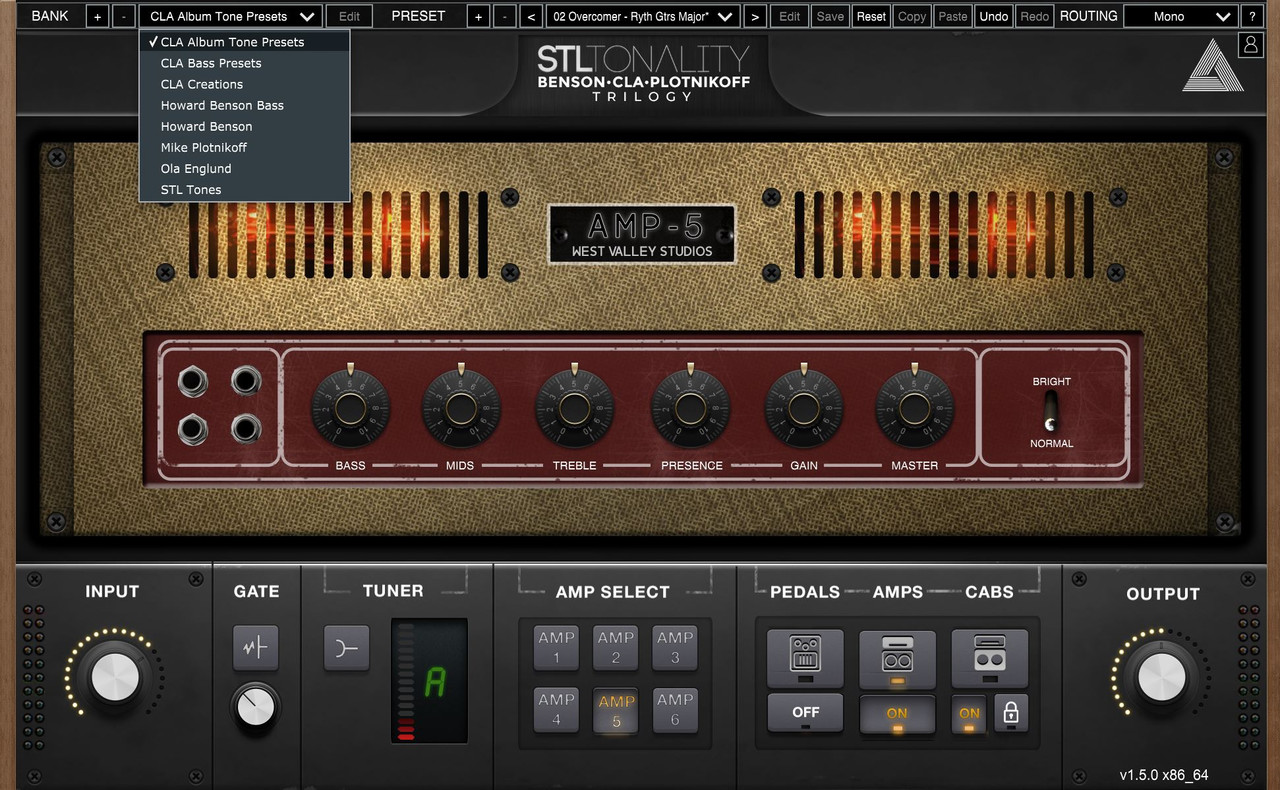The image size is (1280, 790).
Task: Click the preset Edit button
Action: 790,16
